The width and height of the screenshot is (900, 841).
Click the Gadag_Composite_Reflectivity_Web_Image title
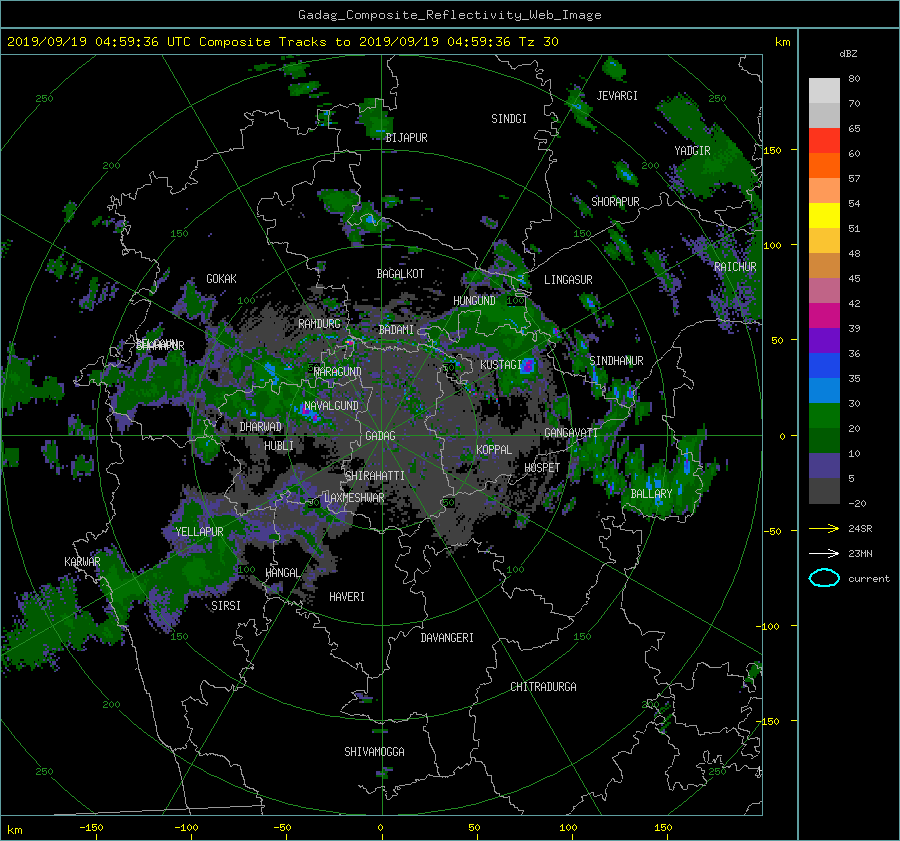449,15
